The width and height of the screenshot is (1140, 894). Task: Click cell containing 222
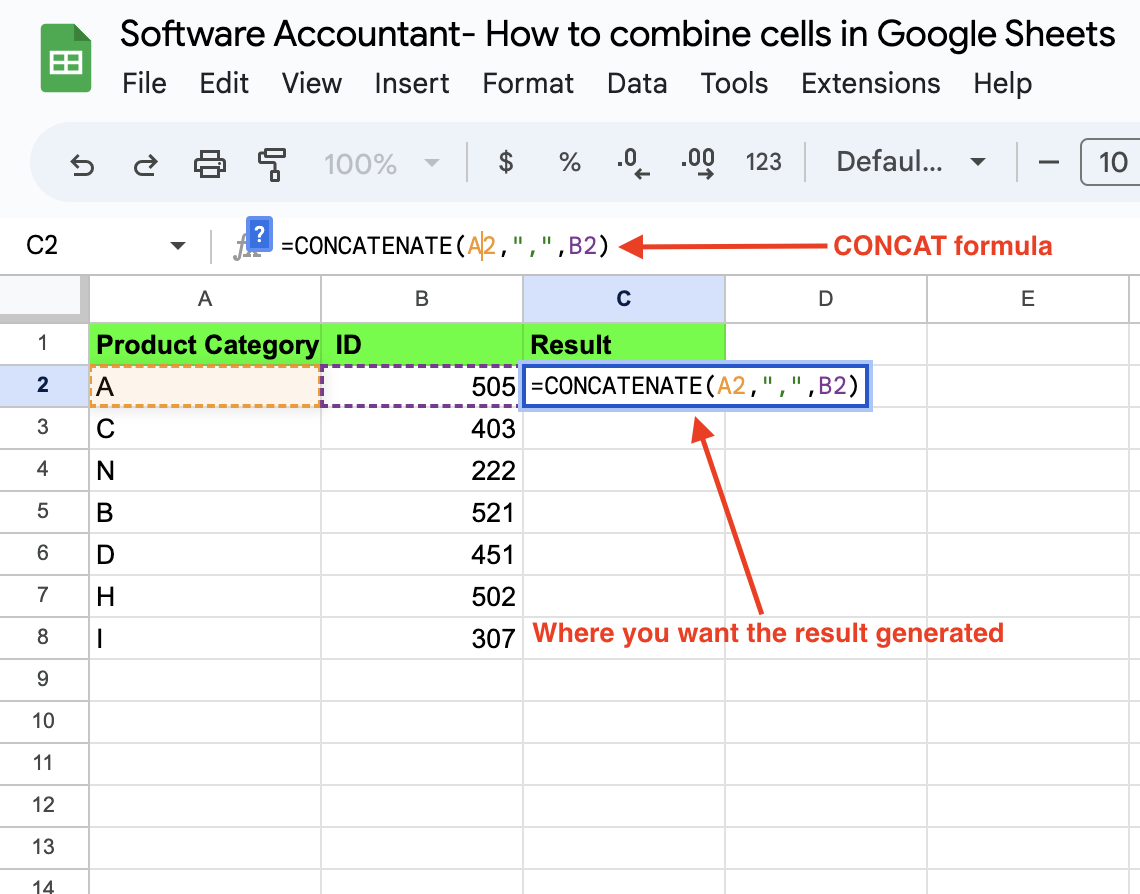(x=422, y=470)
